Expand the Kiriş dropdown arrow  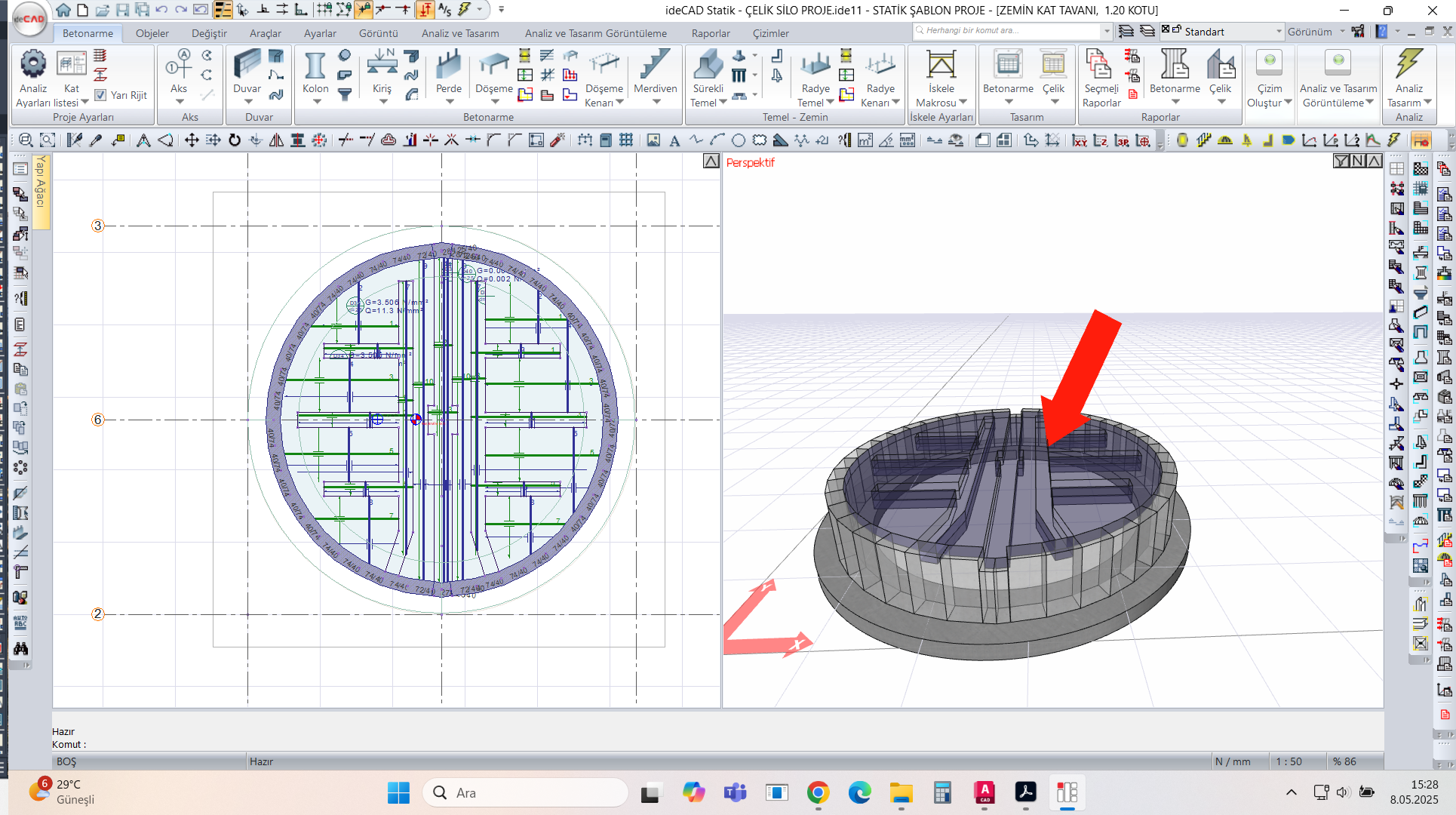382,101
